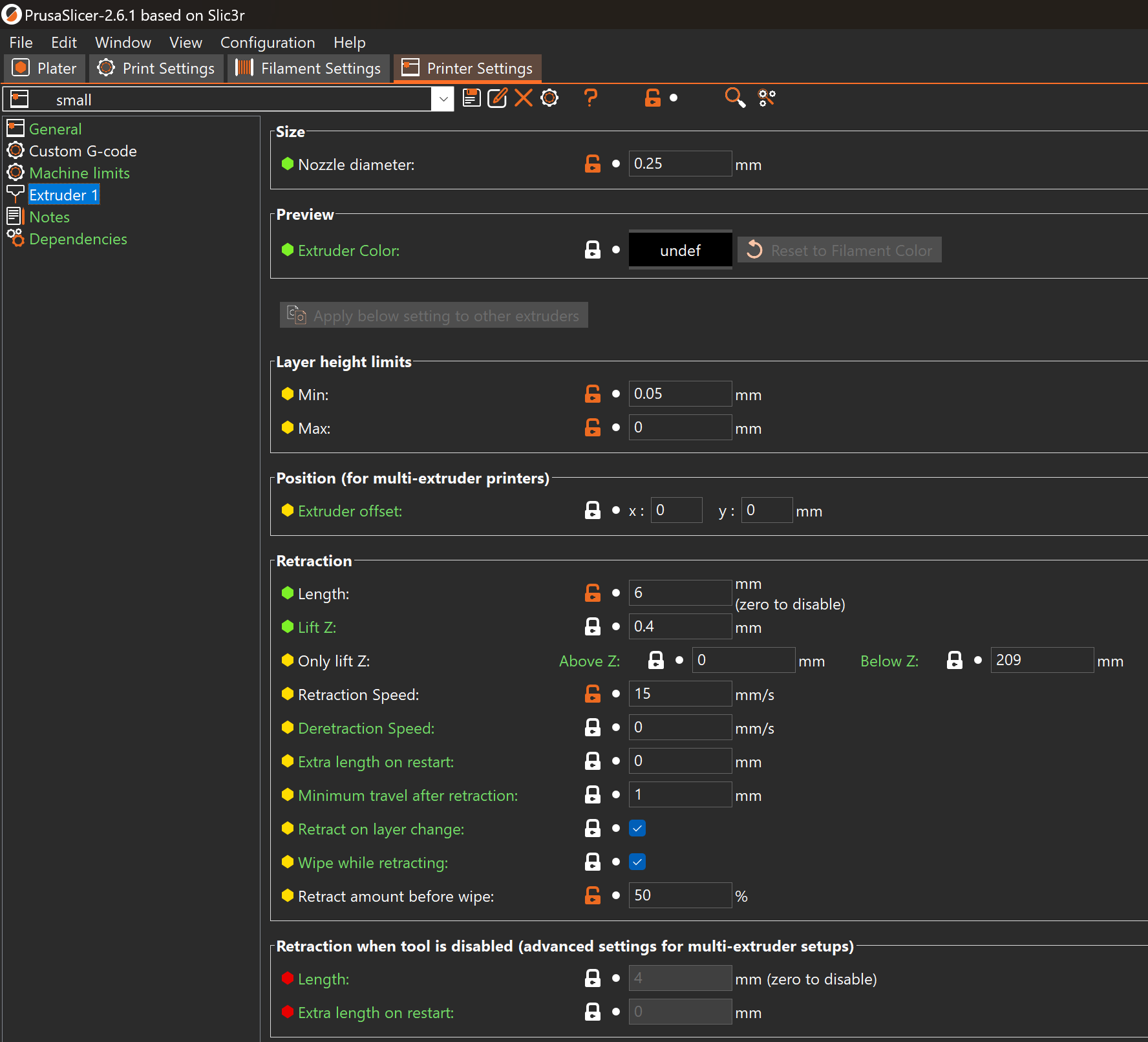Select Extruder 1 in the sidebar
The width and height of the screenshot is (1148, 1042).
63,195
